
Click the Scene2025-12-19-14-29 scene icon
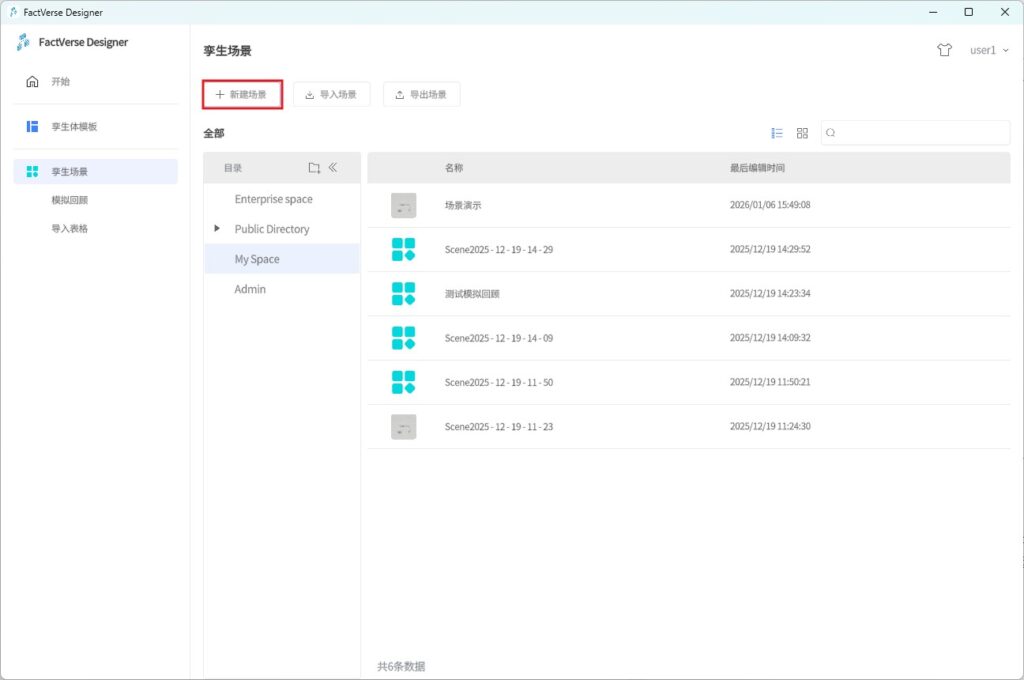coord(403,249)
